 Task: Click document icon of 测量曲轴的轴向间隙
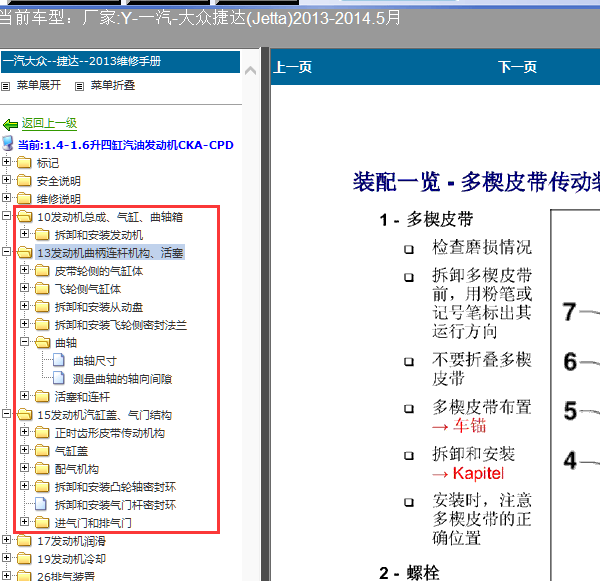[59, 378]
